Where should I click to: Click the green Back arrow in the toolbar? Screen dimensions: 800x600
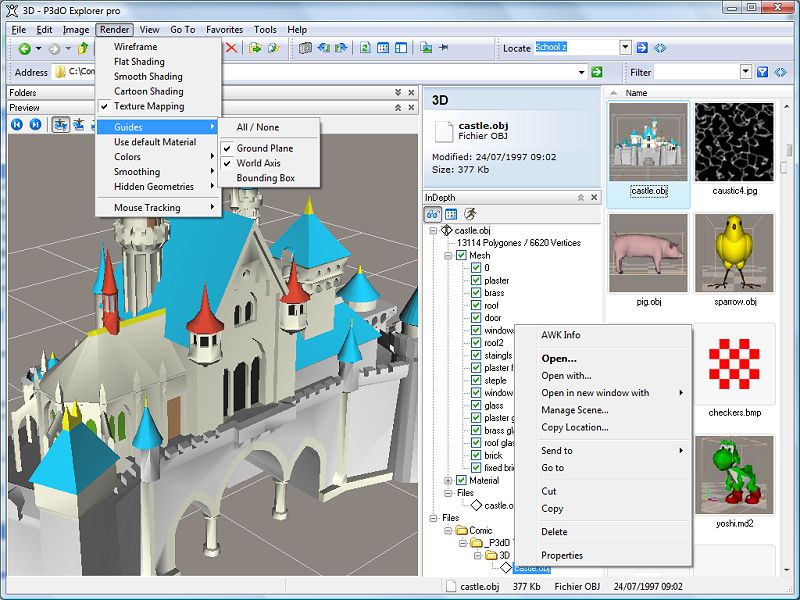click(24, 48)
